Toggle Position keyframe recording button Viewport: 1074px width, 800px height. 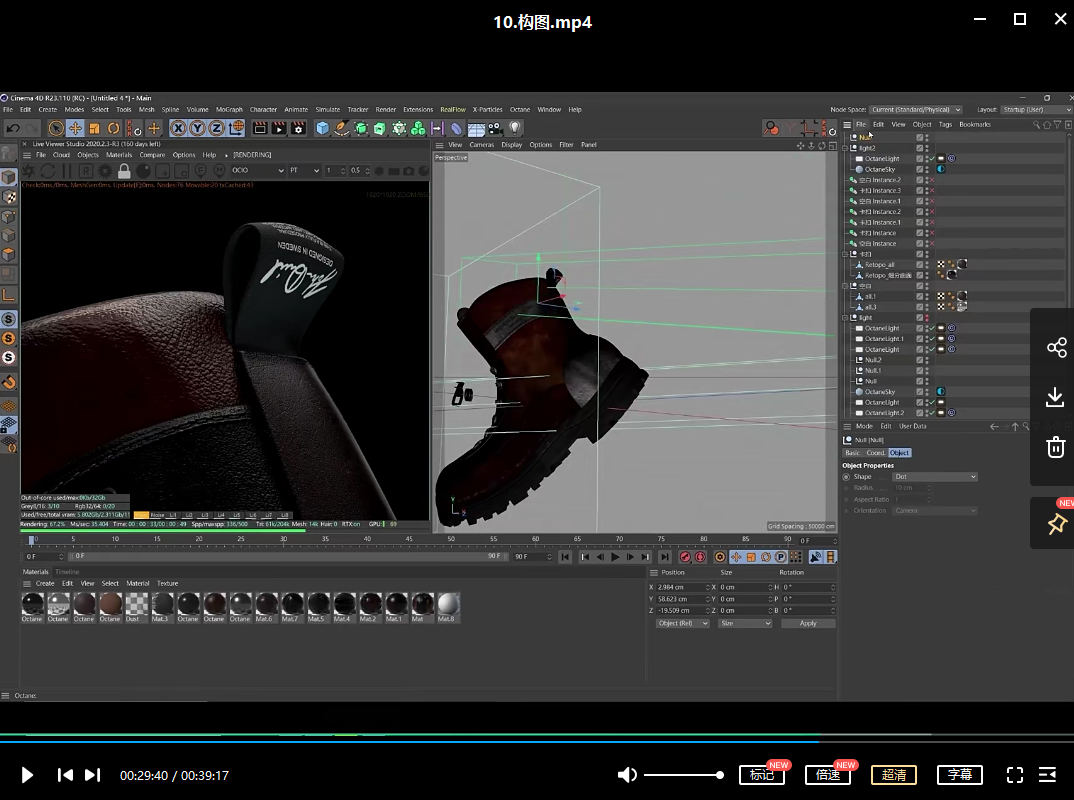(736, 557)
